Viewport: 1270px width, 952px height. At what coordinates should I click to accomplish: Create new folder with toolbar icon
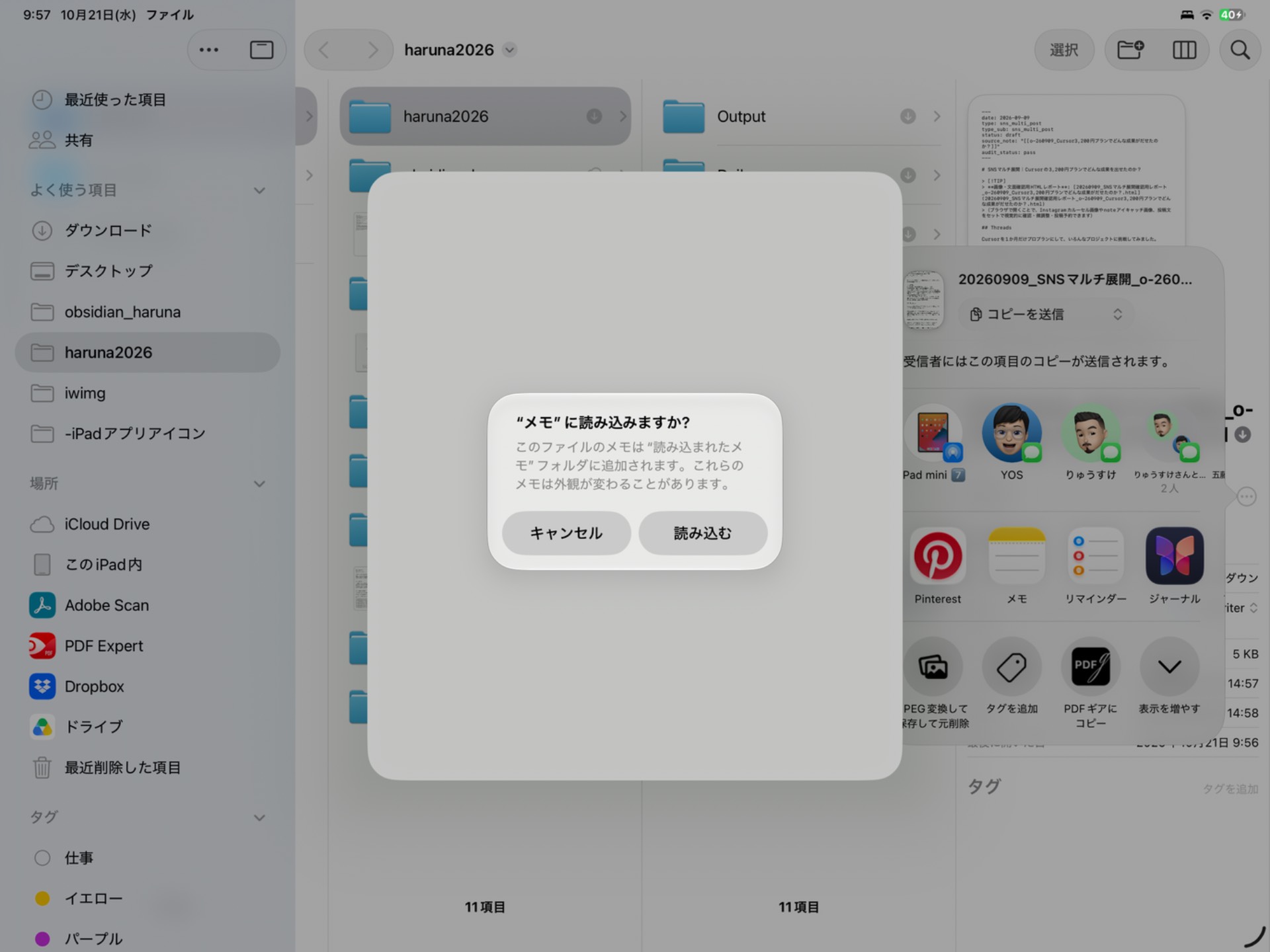click(1130, 50)
